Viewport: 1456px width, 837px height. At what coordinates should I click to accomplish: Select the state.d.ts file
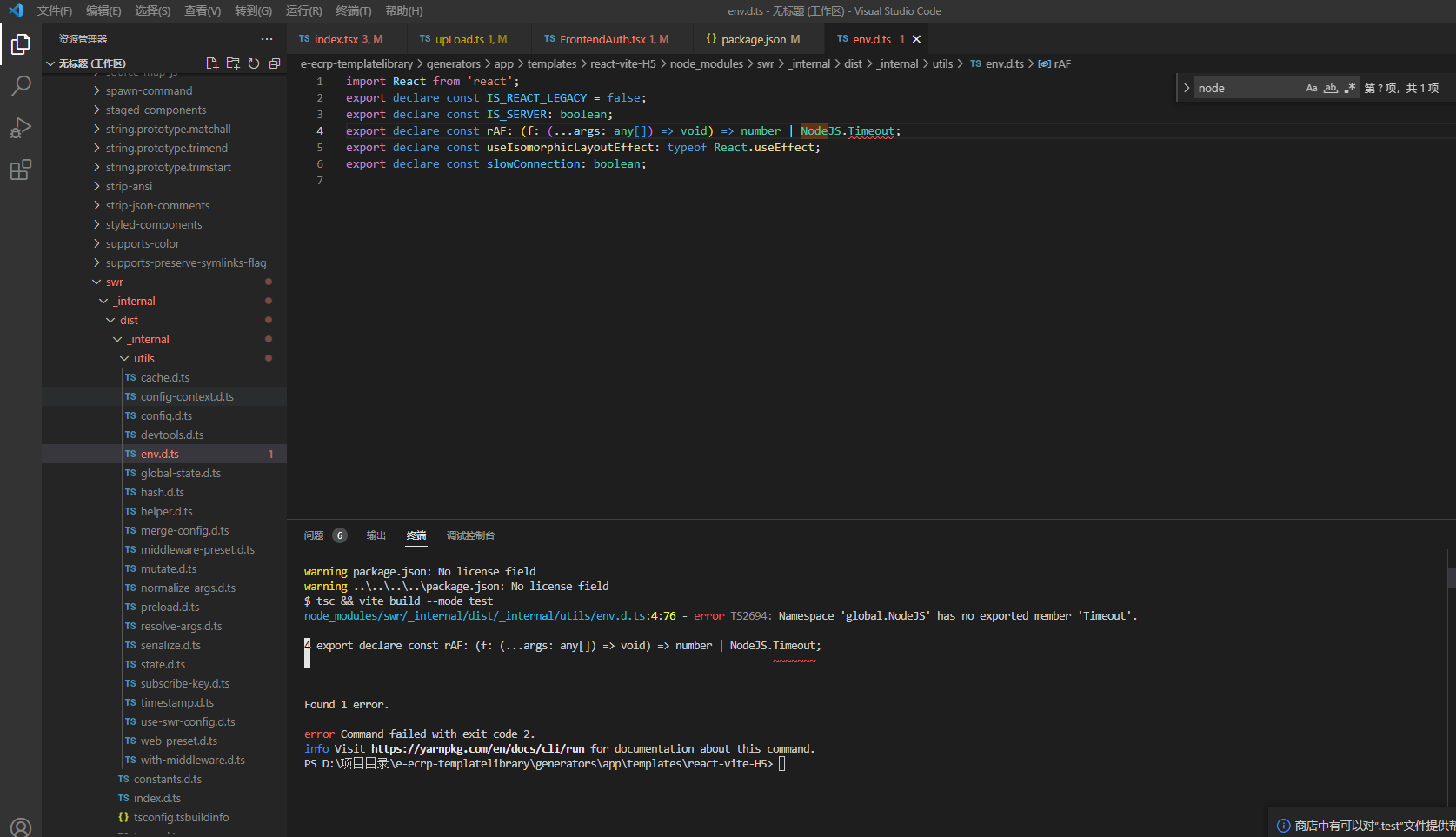click(163, 664)
